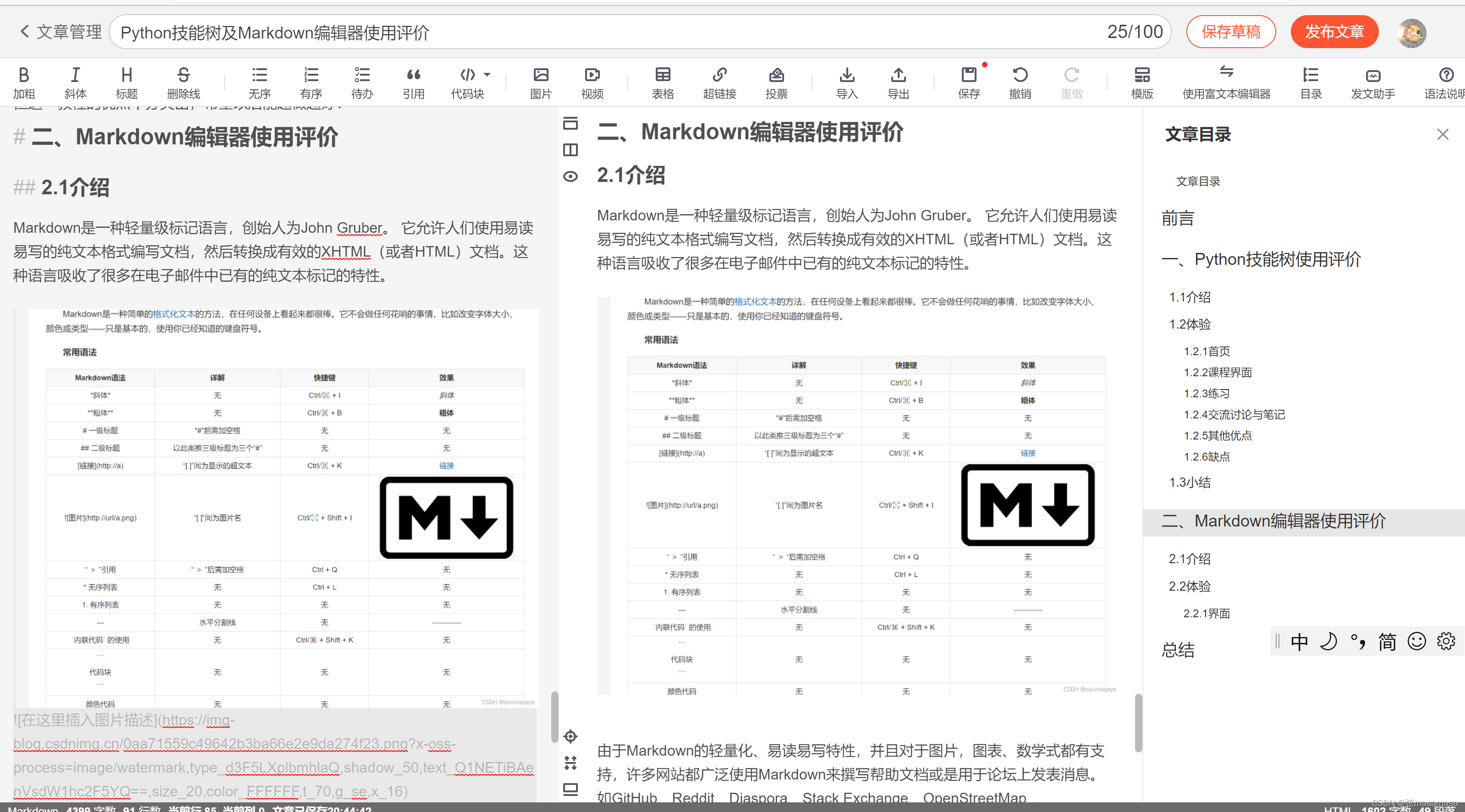Go back to 文章管理

[60, 32]
